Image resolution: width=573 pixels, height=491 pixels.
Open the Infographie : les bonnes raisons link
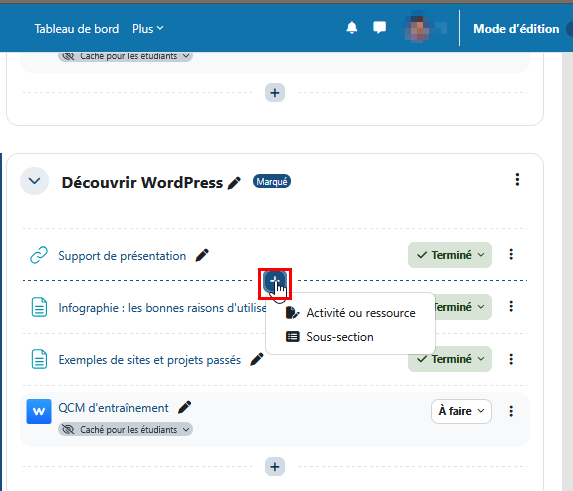tap(162, 308)
